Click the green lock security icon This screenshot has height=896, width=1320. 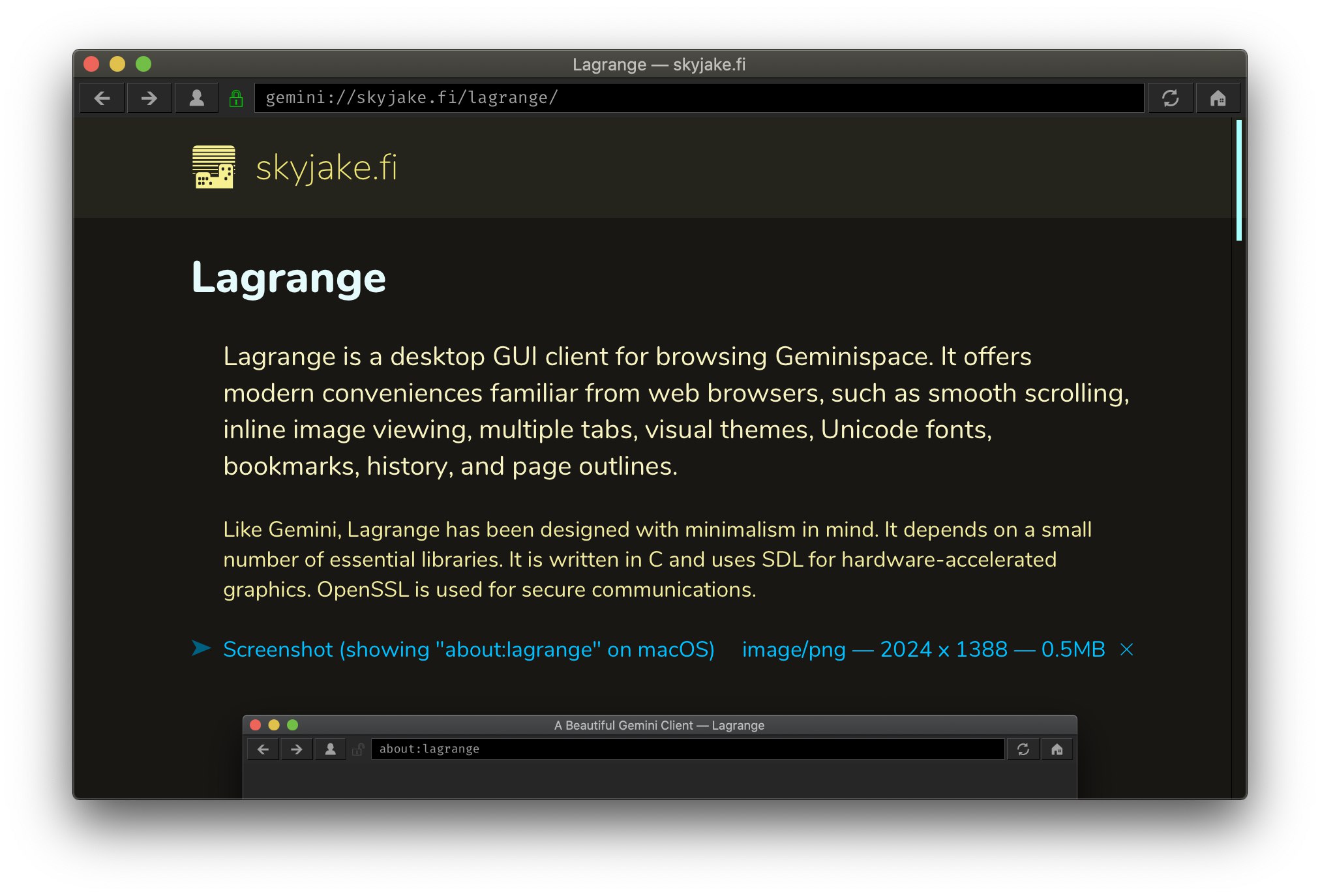(236, 98)
